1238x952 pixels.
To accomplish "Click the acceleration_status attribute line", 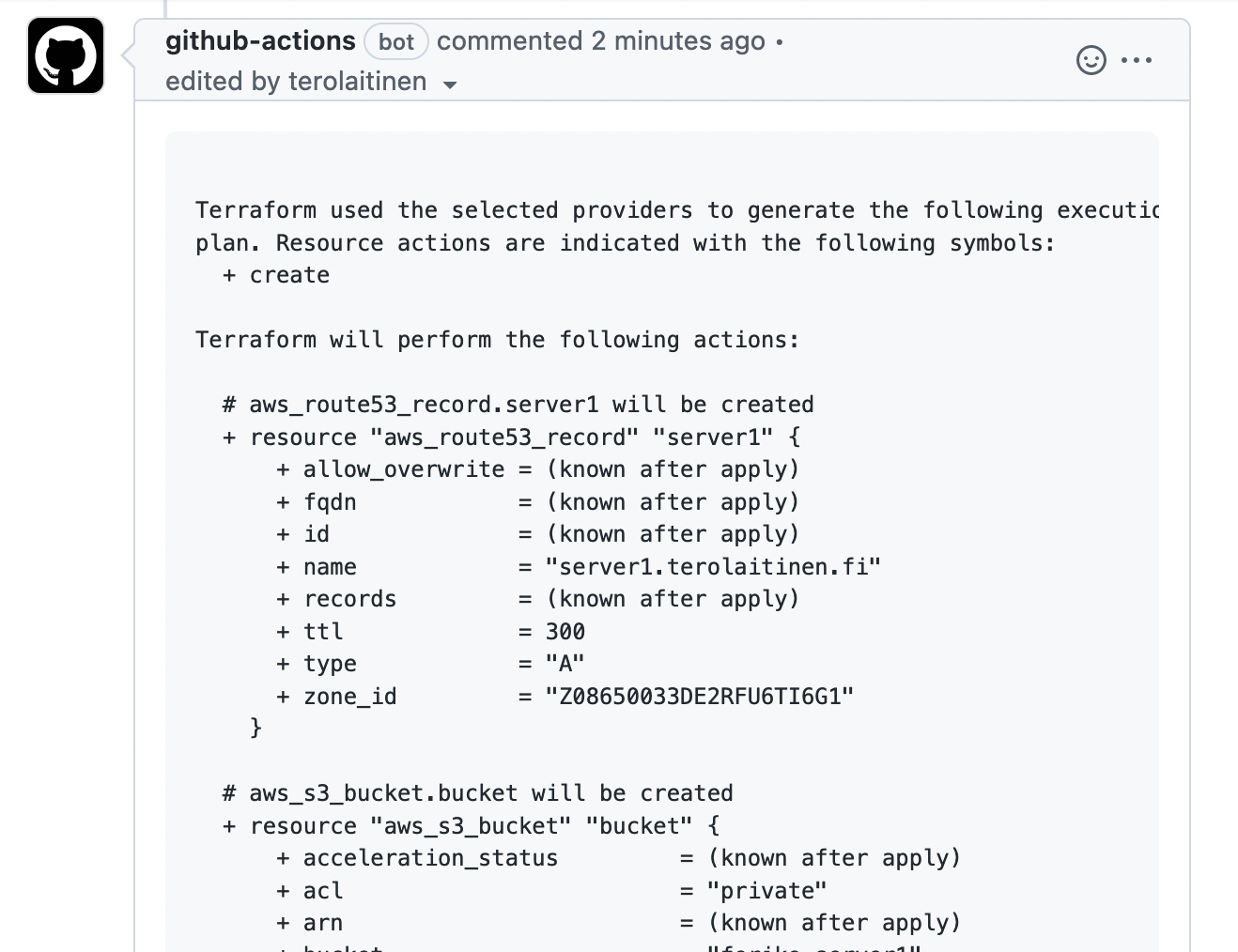I will pos(618,858).
